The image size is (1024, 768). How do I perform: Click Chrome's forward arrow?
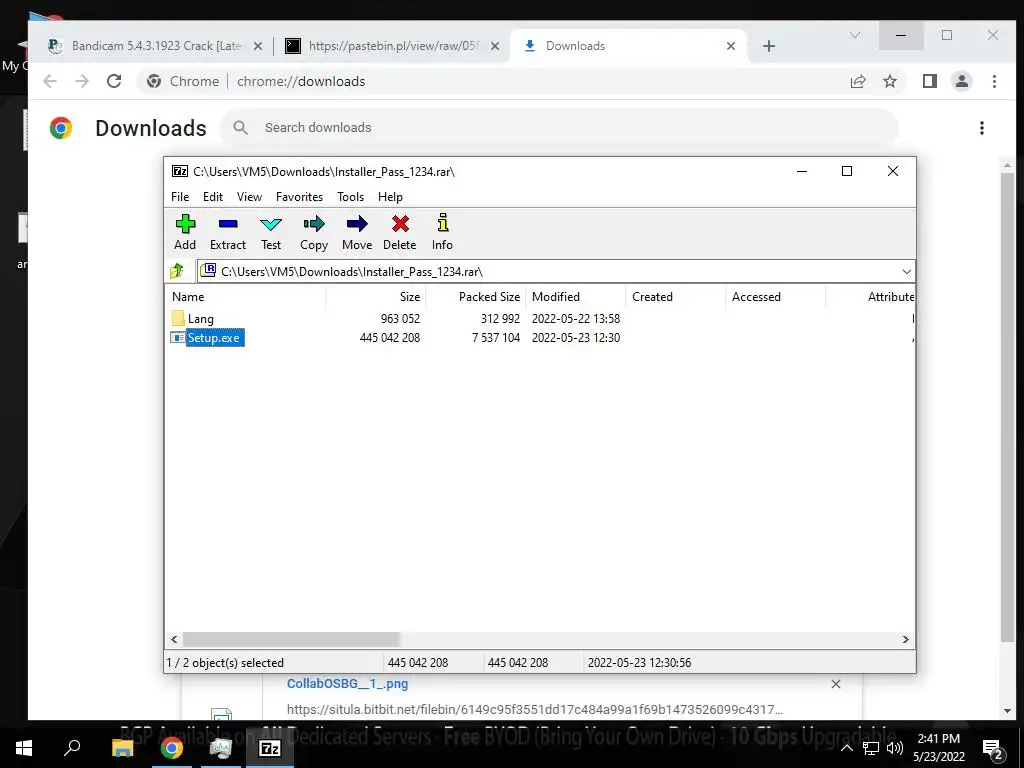pyautogui.click(x=82, y=81)
